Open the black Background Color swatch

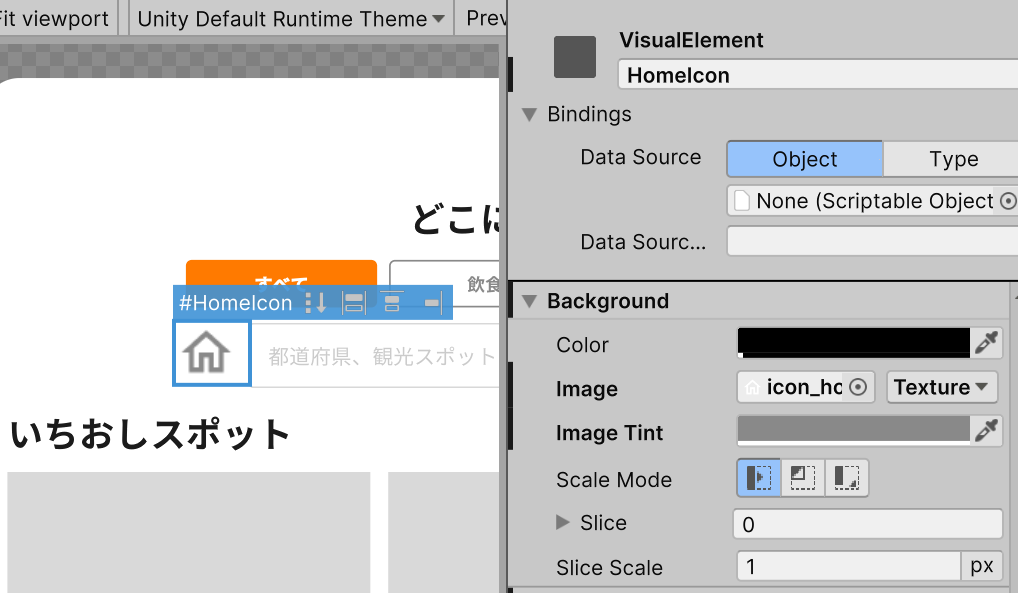click(x=853, y=343)
